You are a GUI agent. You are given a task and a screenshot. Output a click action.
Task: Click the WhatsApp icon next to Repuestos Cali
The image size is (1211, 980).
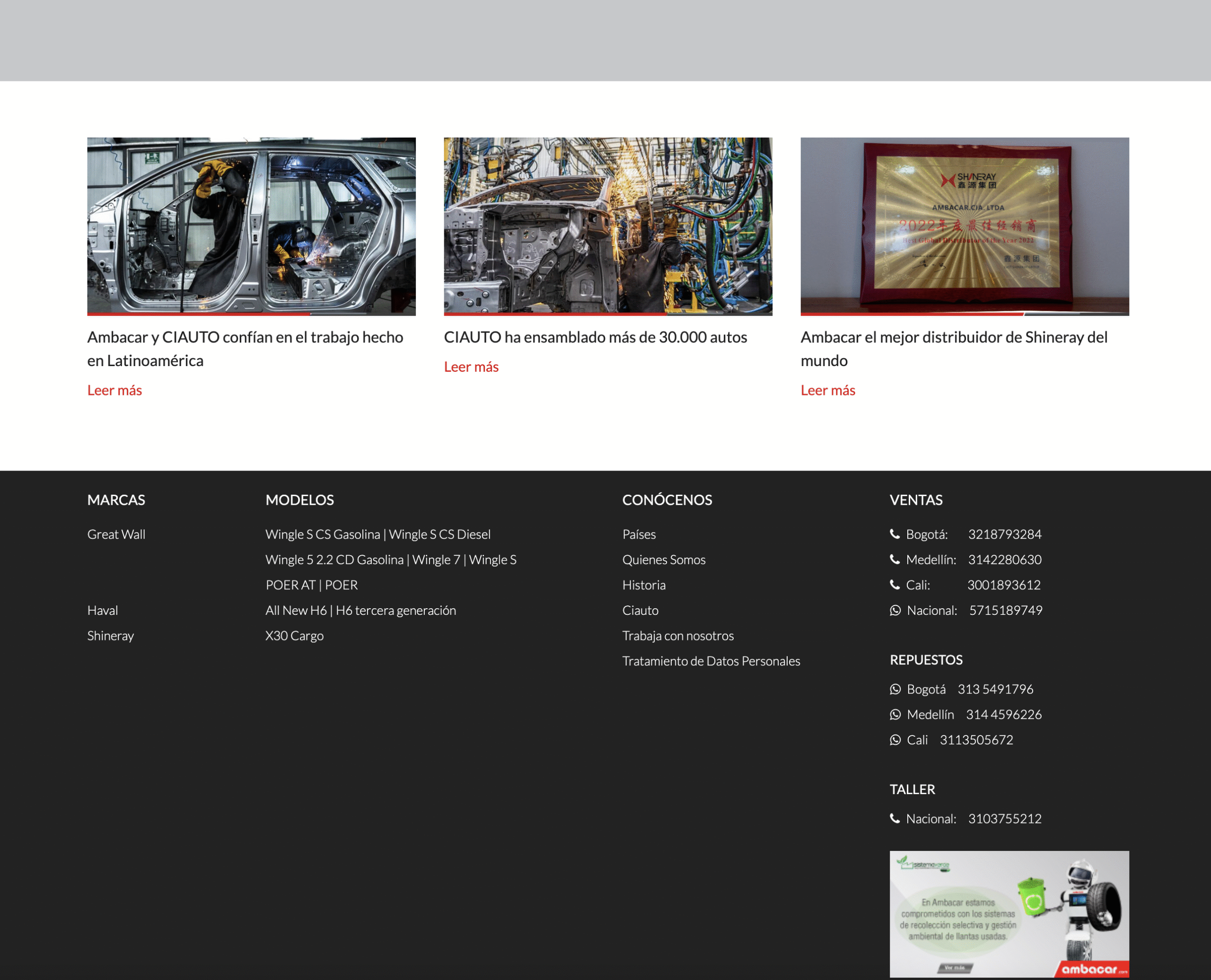(895, 740)
